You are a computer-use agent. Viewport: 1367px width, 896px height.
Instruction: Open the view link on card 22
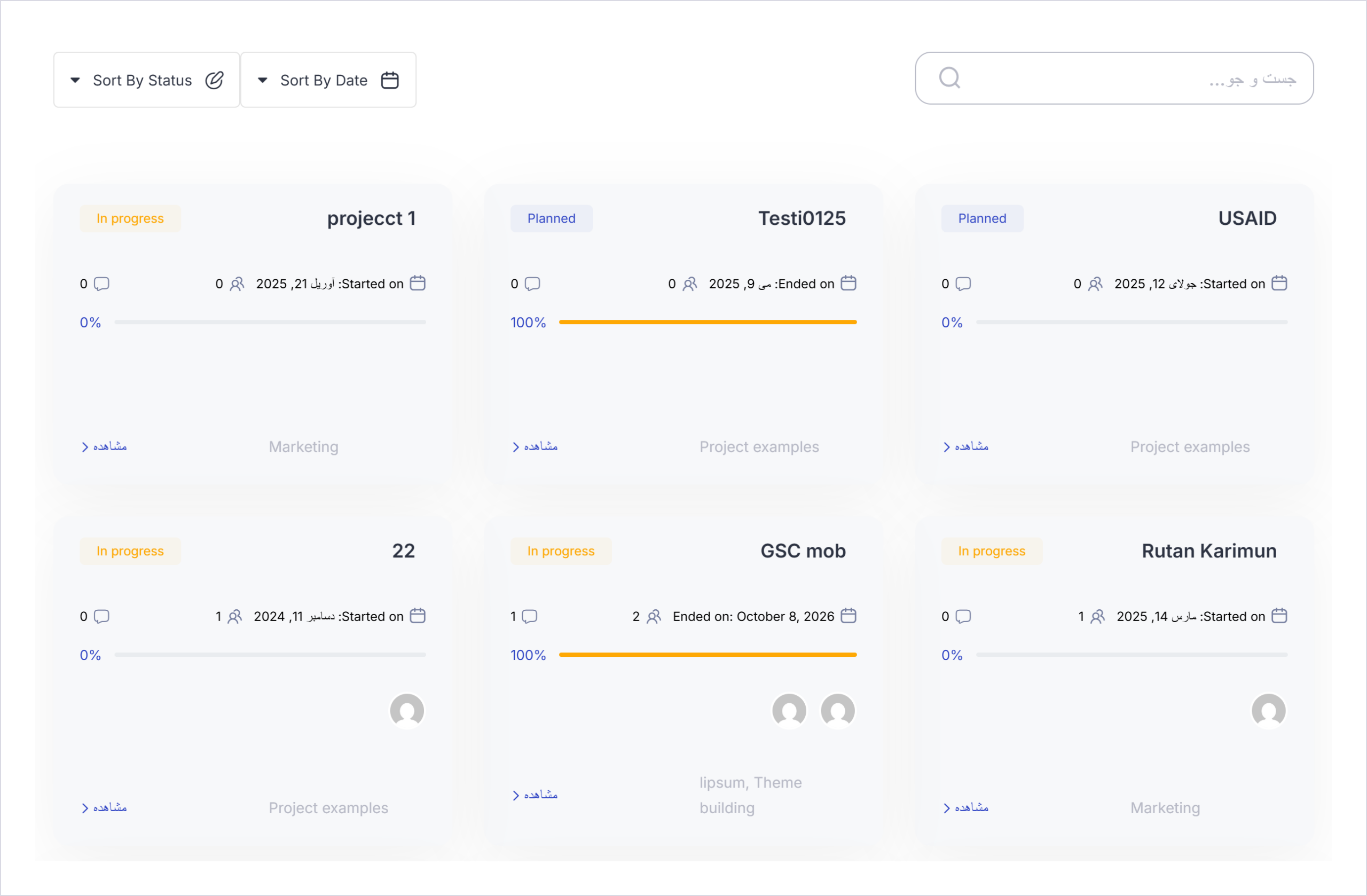coord(104,807)
